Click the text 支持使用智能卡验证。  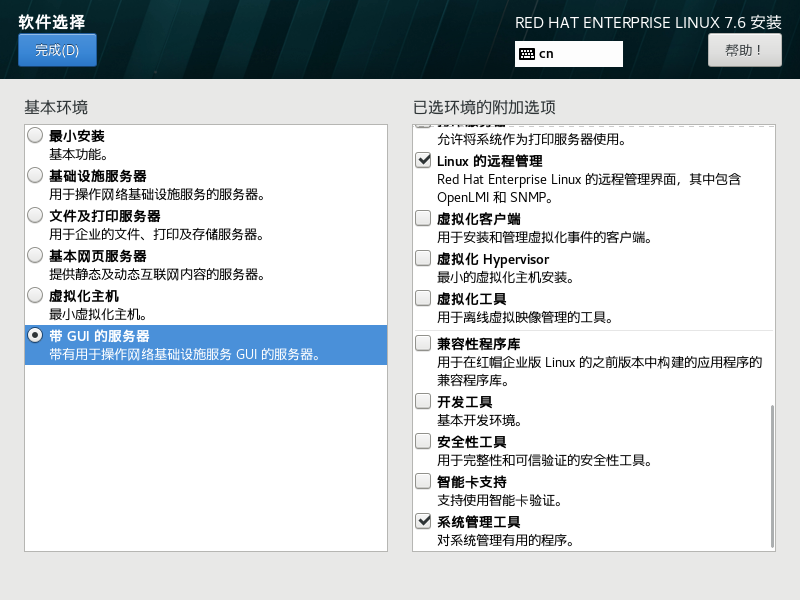pyautogui.click(x=499, y=501)
